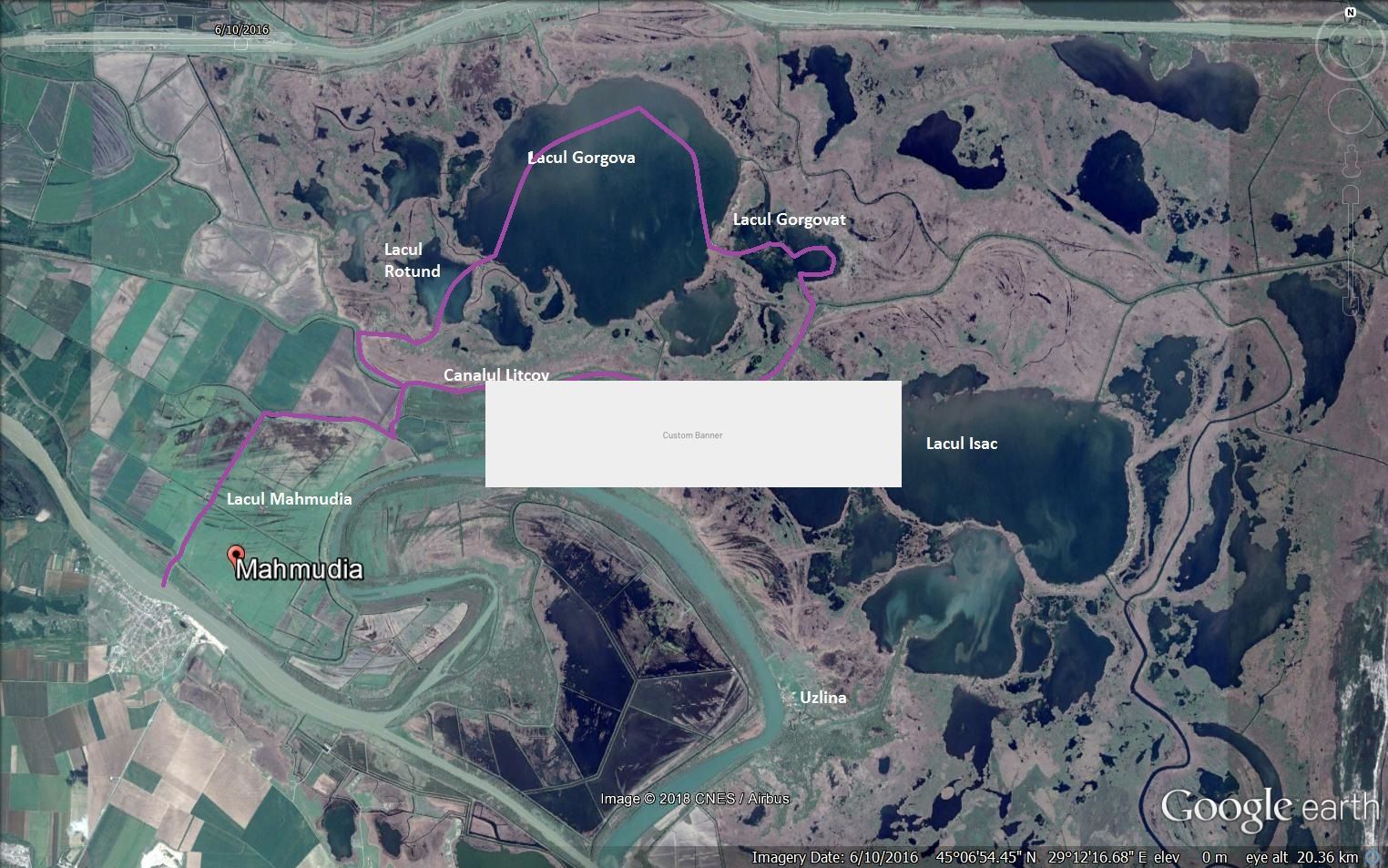Click the latitude/longitude coordinates in status bar
This screenshot has width=1388, height=868.
click(1040, 857)
